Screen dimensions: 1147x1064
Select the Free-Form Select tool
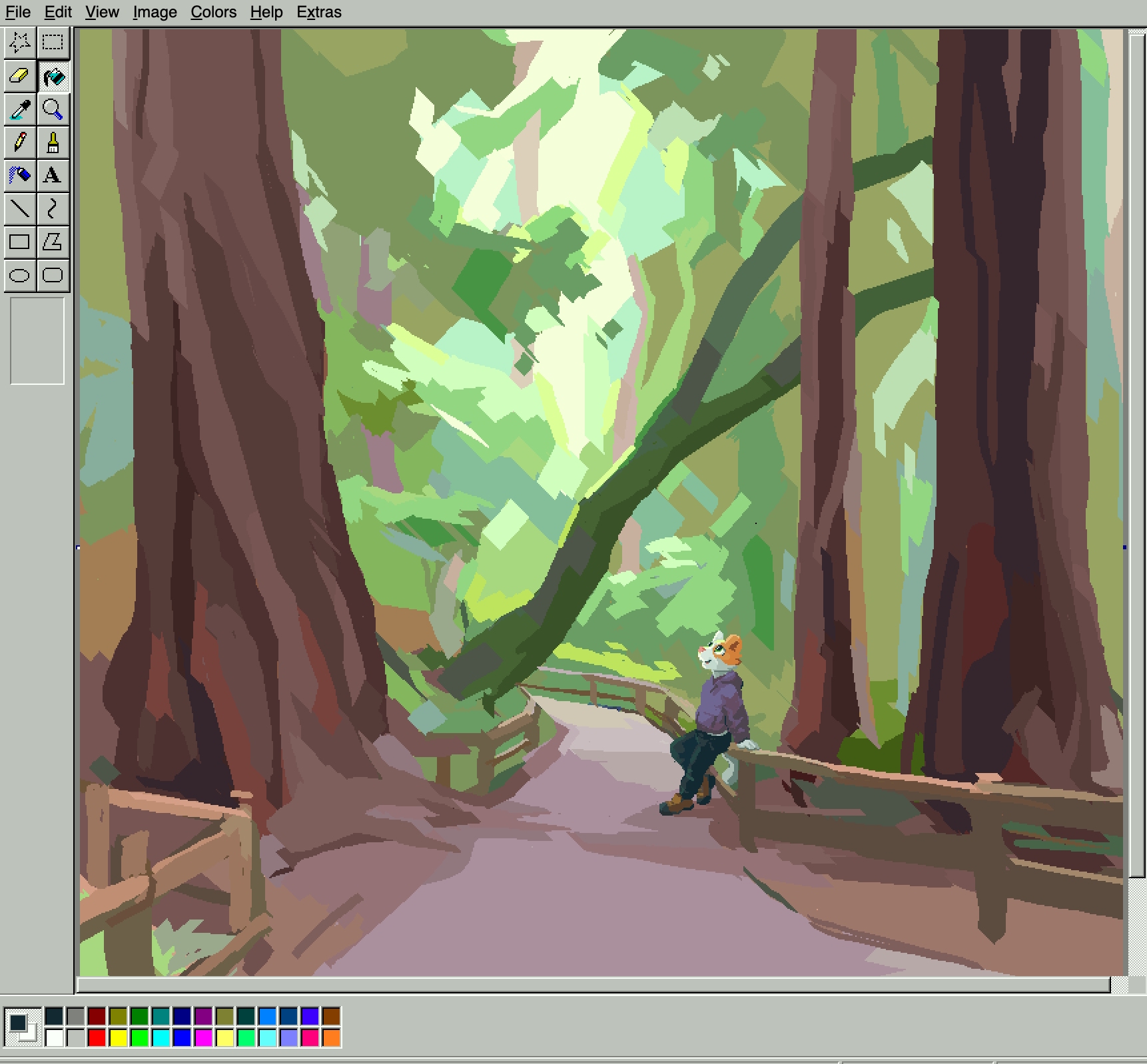click(20, 43)
